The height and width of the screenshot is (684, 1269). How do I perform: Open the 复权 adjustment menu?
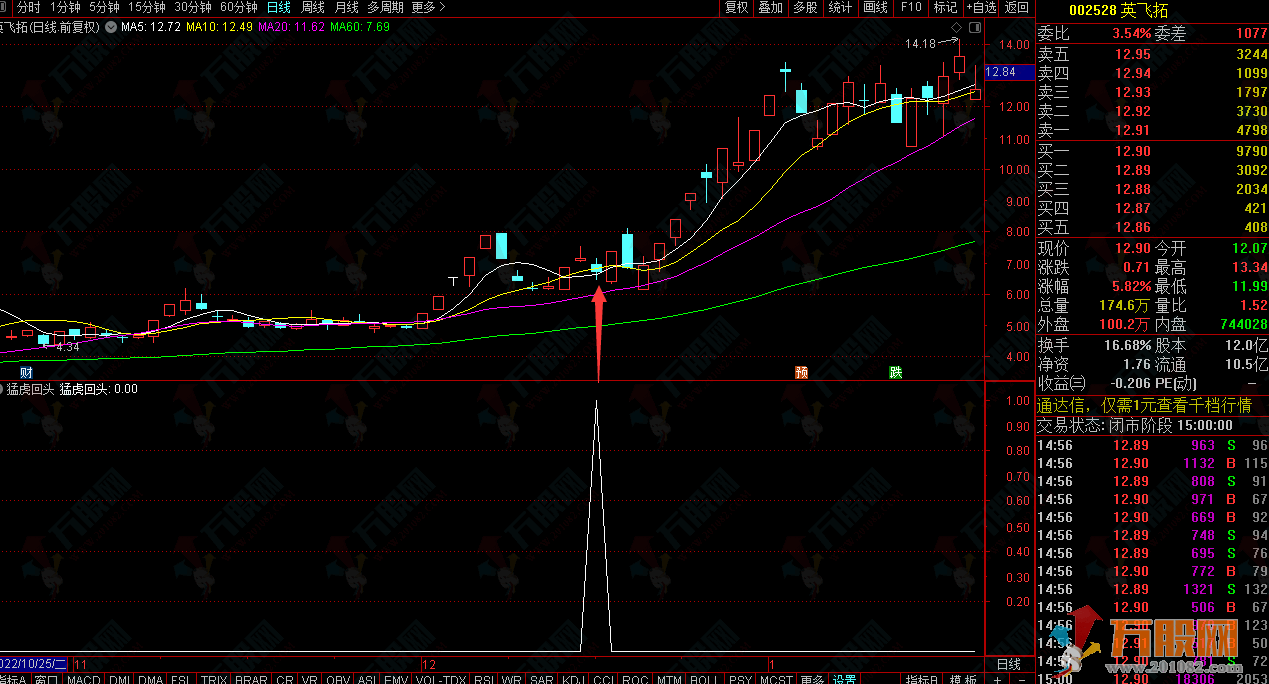coord(736,7)
